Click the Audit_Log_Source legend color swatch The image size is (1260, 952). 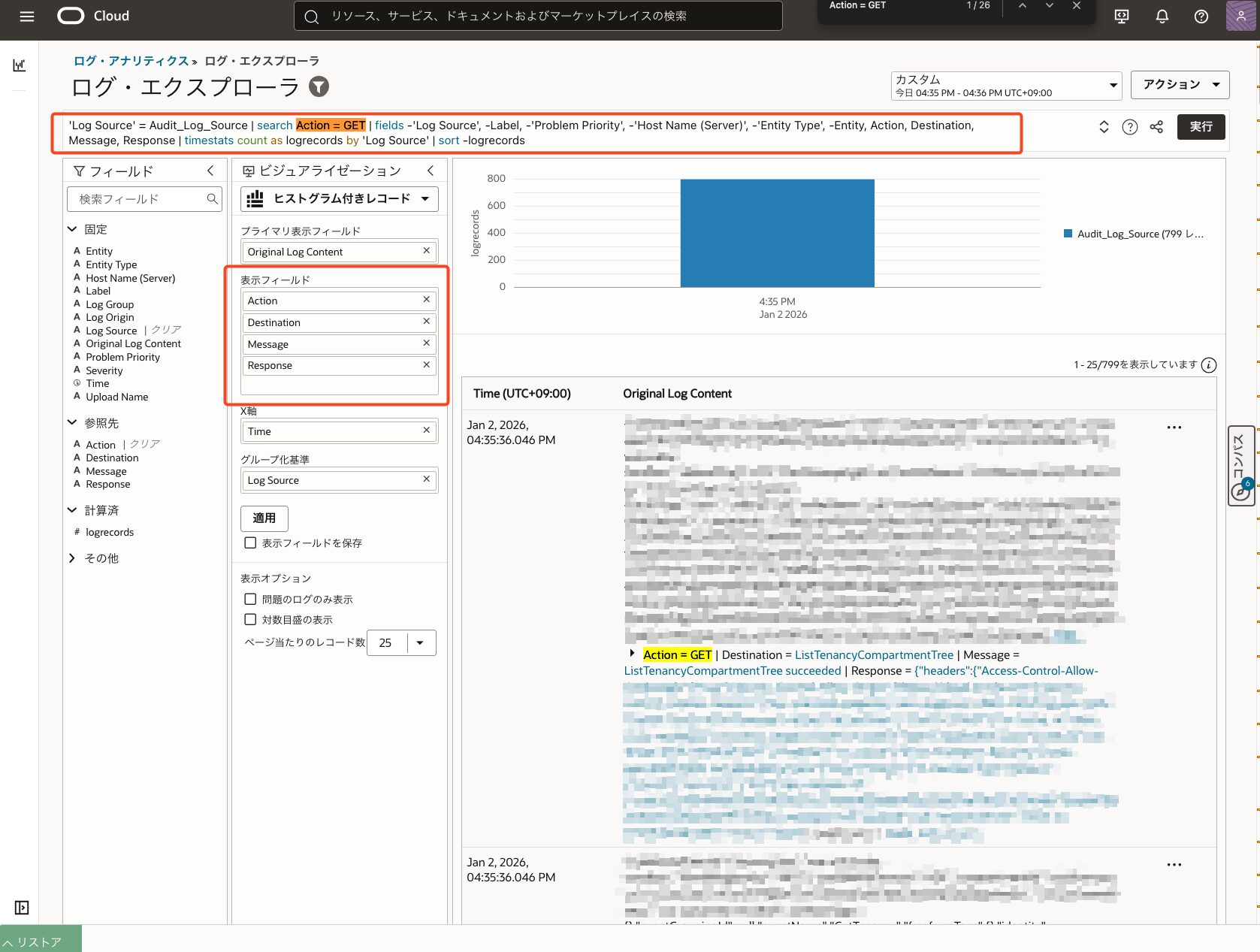(x=1068, y=234)
